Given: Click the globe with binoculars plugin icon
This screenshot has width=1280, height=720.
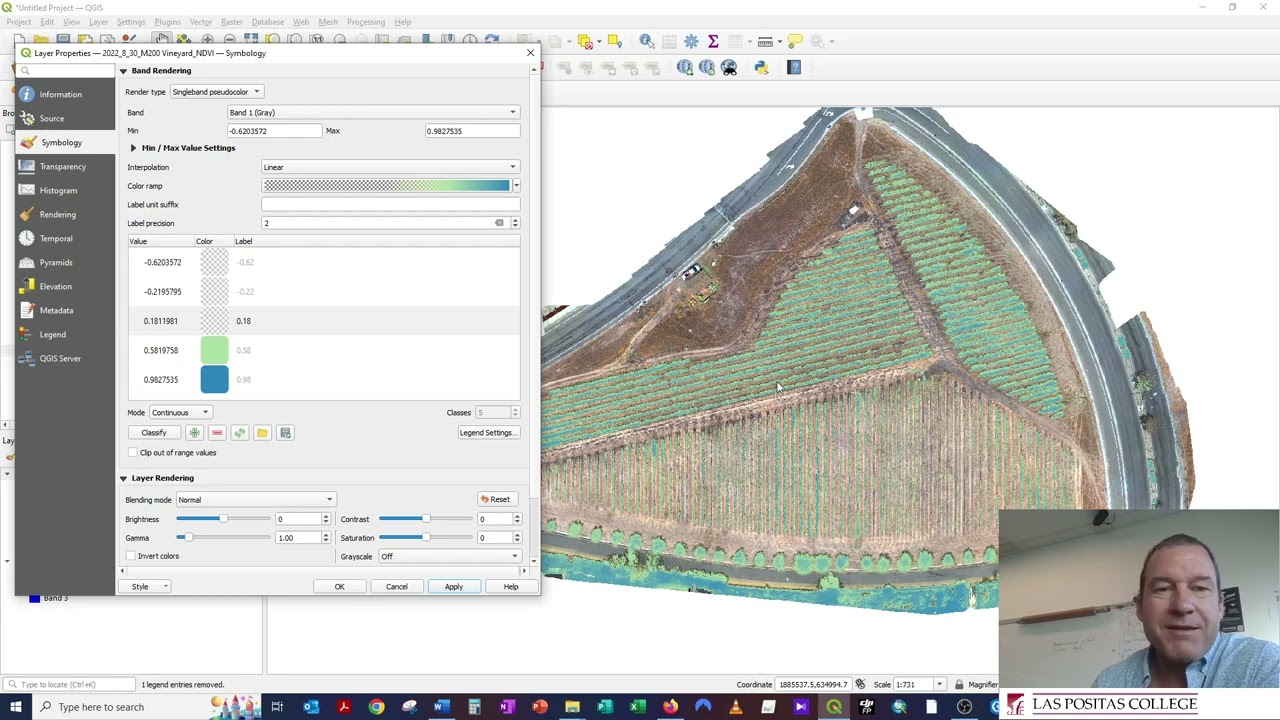Looking at the screenshot, I should (729, 67).
